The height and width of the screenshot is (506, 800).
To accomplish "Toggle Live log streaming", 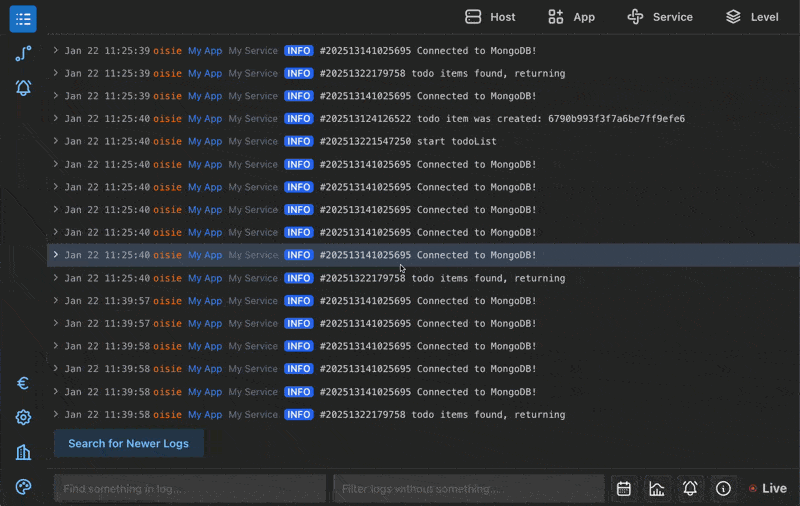I will click(767, 489).
